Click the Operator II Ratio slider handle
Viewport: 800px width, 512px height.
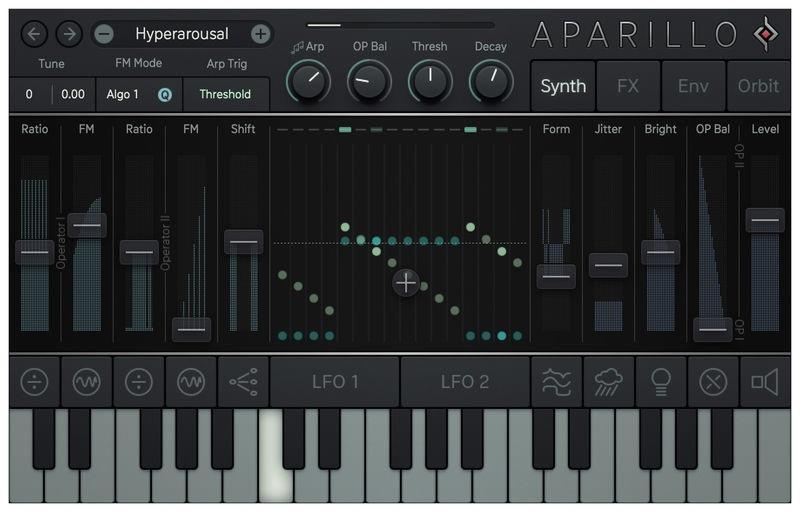coord(139,252)
